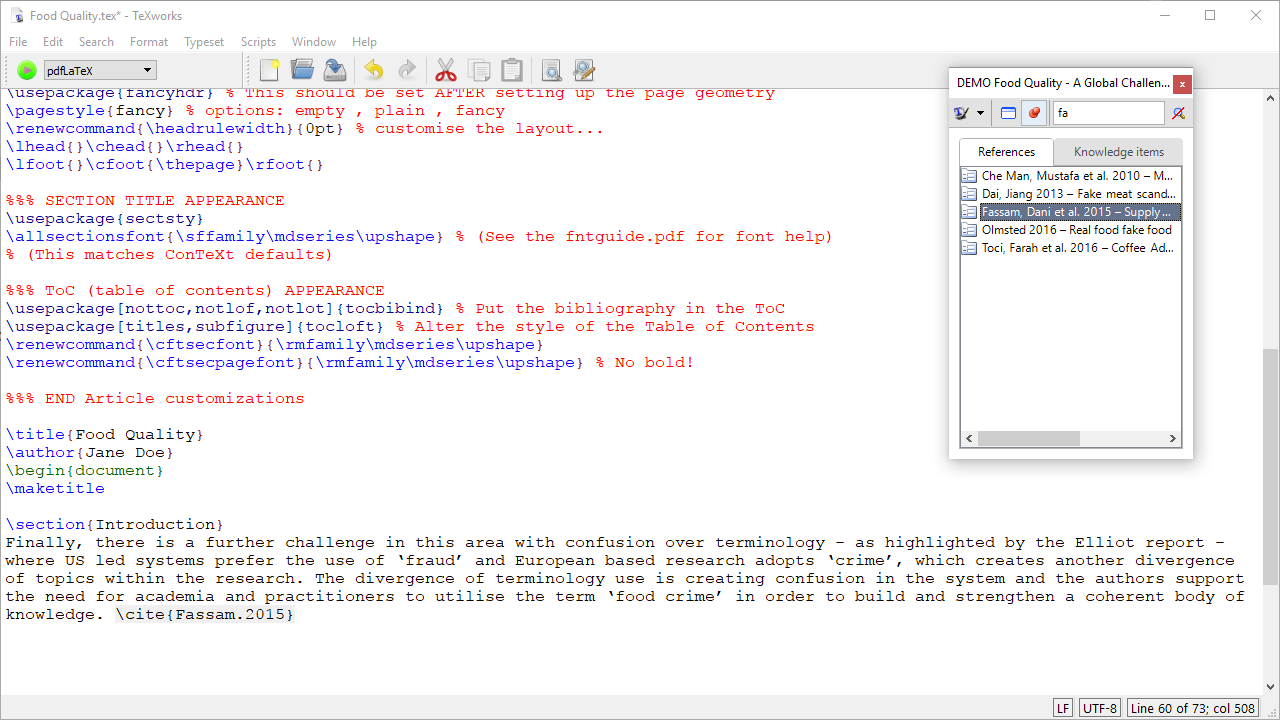The width and height of the screenshot is (1280, 720).
Task: Expand the TeX editor dropdown arrow in picker
Action: 980,113
